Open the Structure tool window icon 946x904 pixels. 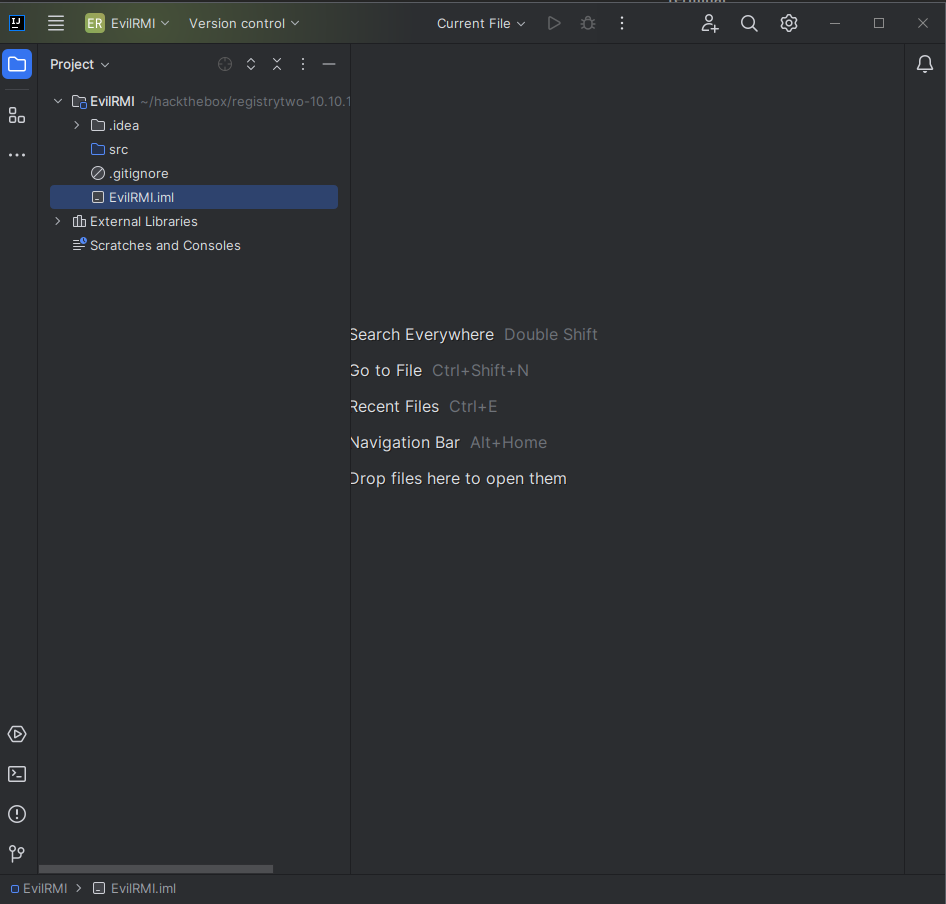[17, 115]
